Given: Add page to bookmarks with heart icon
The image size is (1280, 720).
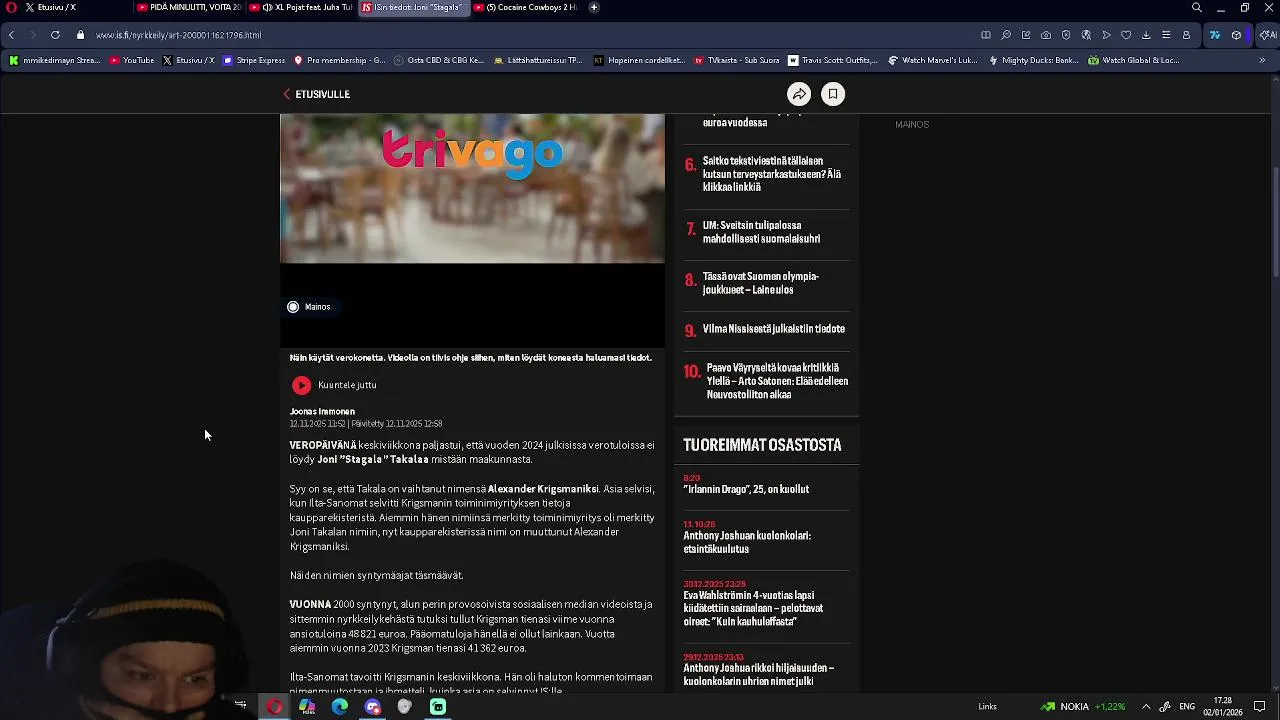Looking at the screenshot, I should point(1126,35).
